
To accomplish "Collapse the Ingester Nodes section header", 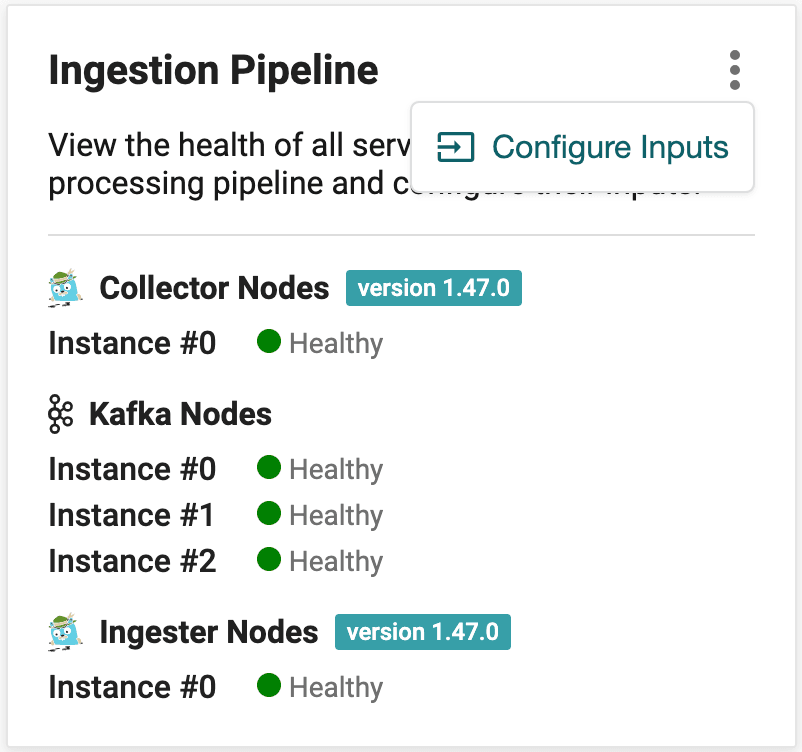I will pos(208,632).
